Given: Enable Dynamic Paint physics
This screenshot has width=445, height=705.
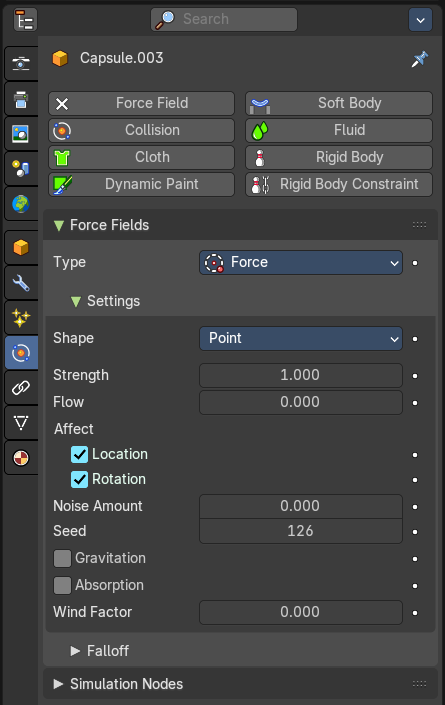Looking at the screenshot, I should pyautogui.click(x=142, y=184).
